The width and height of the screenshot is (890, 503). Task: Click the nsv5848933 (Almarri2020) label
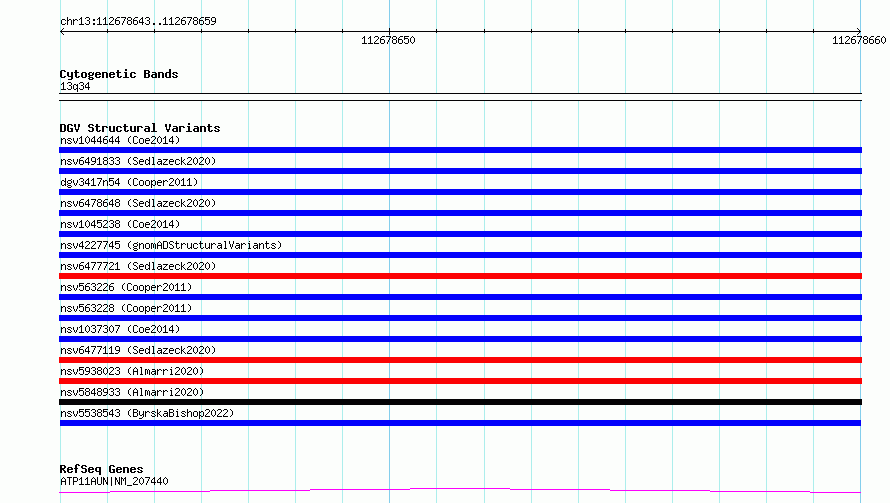coord(132,392)
